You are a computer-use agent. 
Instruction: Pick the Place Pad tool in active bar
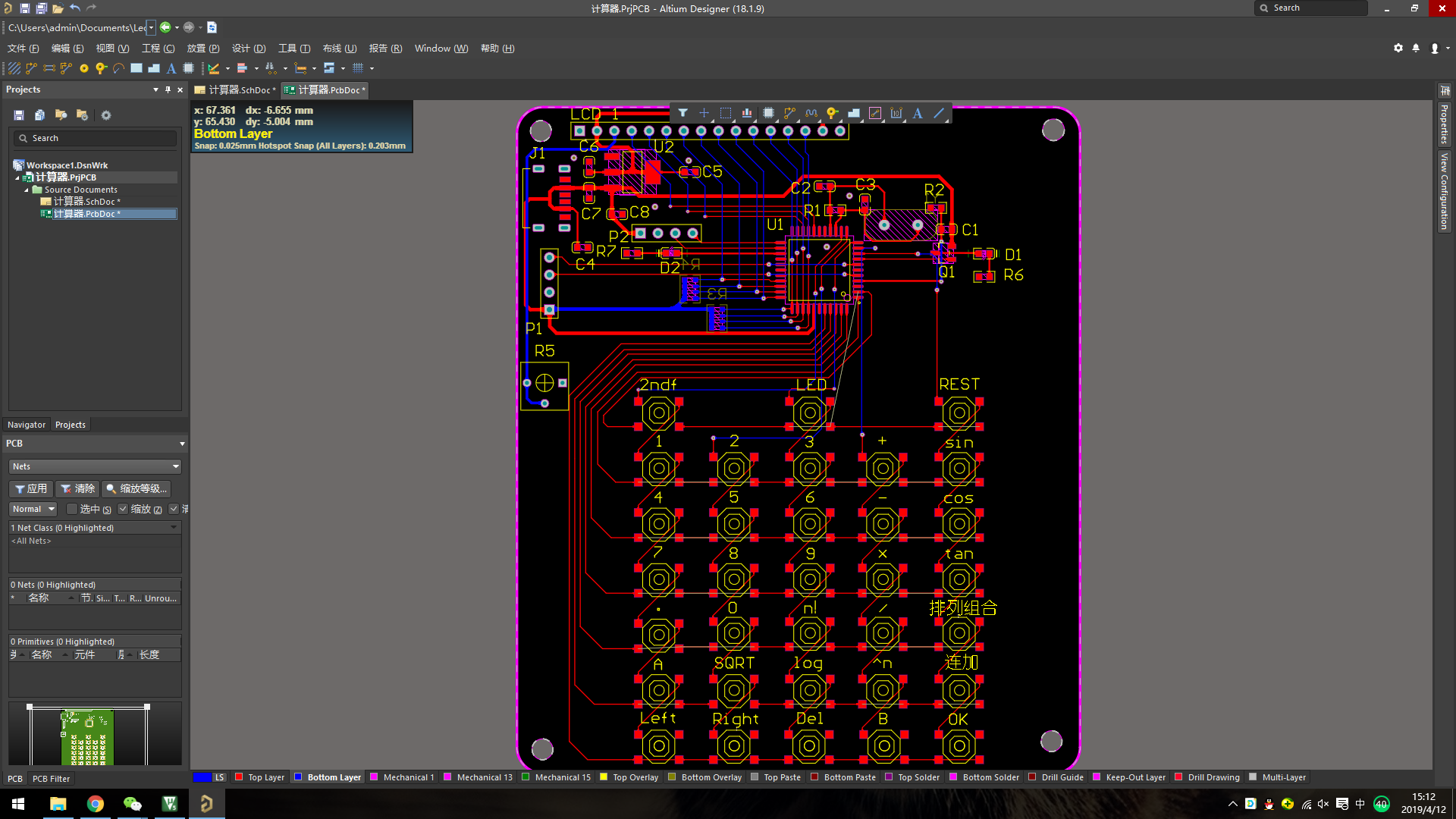[832, 113]
